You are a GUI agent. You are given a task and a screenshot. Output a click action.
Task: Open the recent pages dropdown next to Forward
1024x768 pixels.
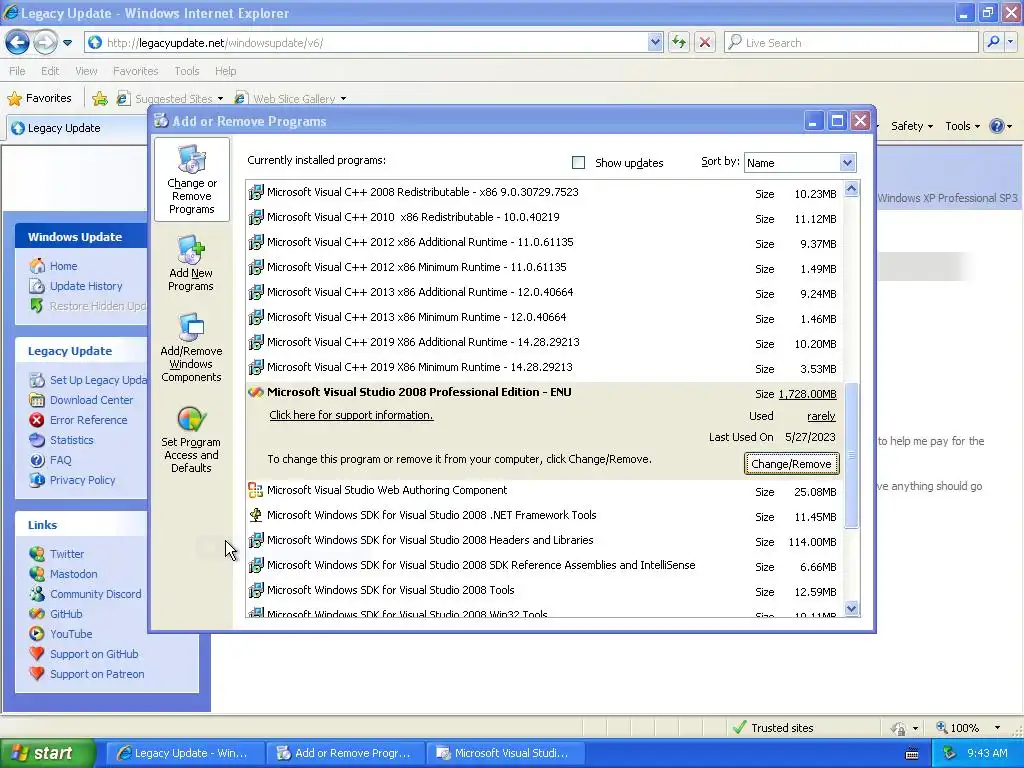67,43
